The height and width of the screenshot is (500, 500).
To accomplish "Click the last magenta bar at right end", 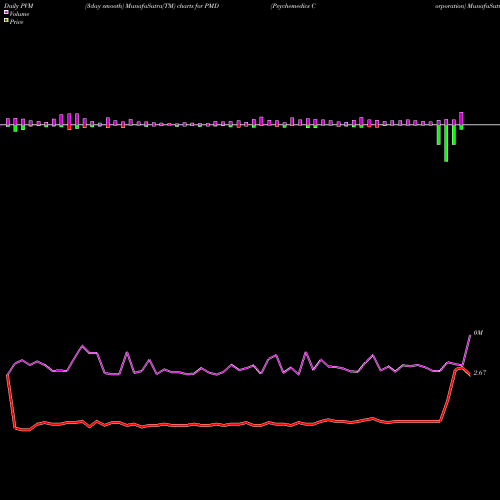I will [x=461, y=118].
